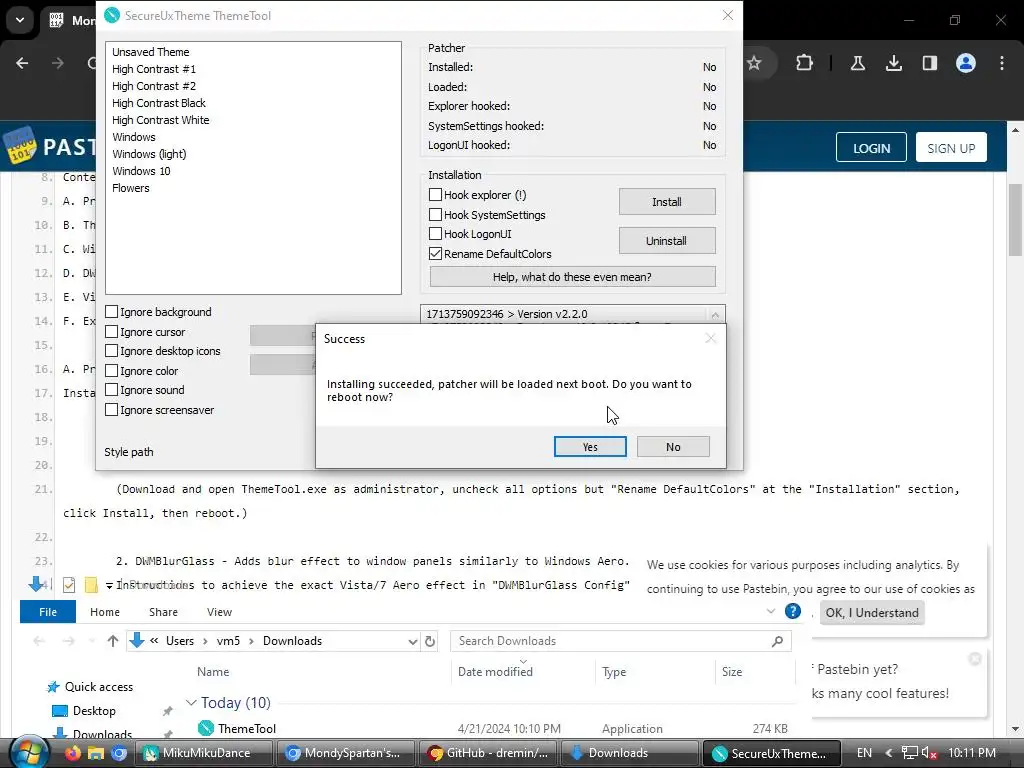Click the Uninstall button in ThemeTool
This screenshot has height=768, width=1024.
pos(667,241)
